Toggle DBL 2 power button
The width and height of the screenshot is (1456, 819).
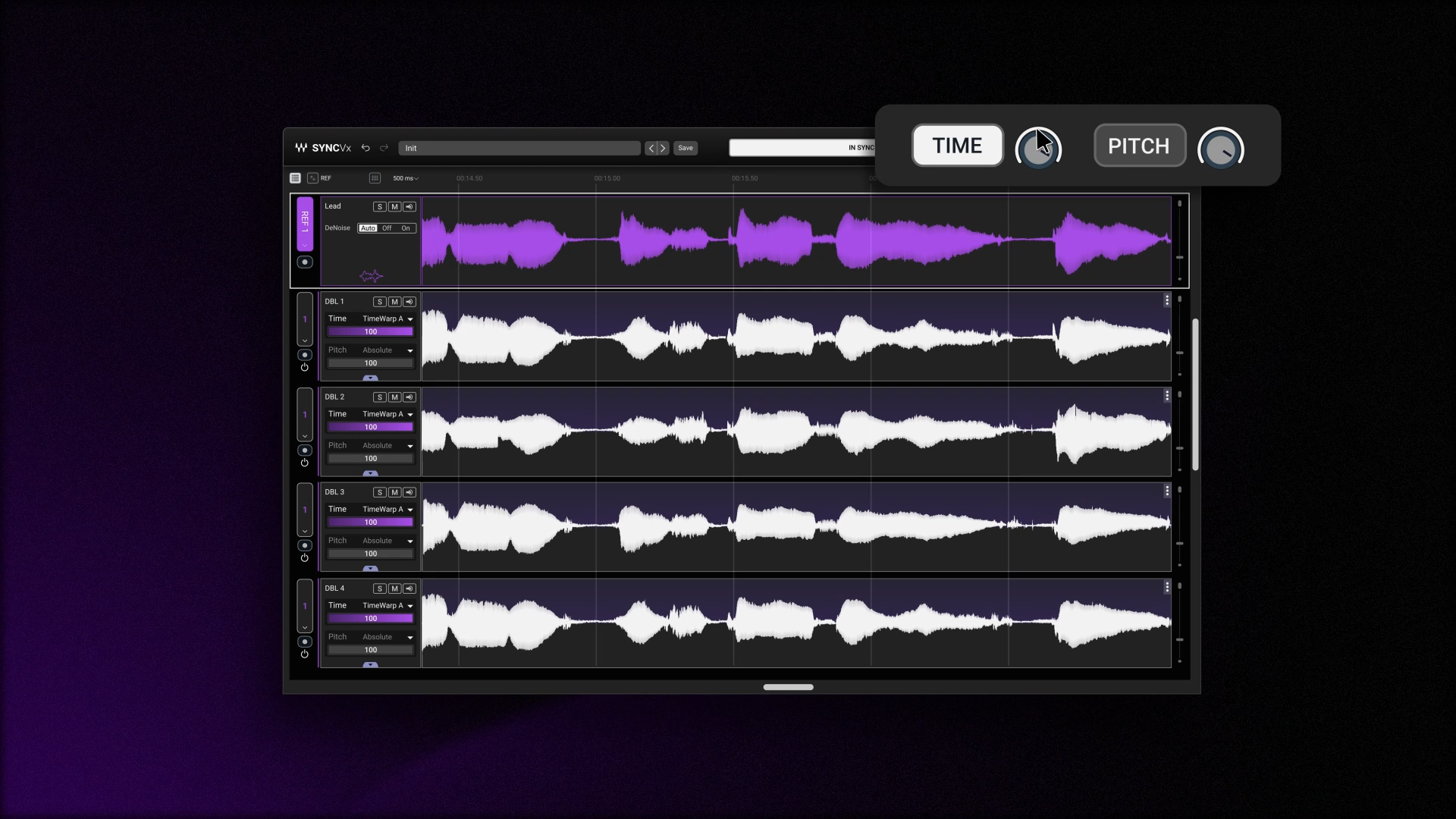(305, 463)
